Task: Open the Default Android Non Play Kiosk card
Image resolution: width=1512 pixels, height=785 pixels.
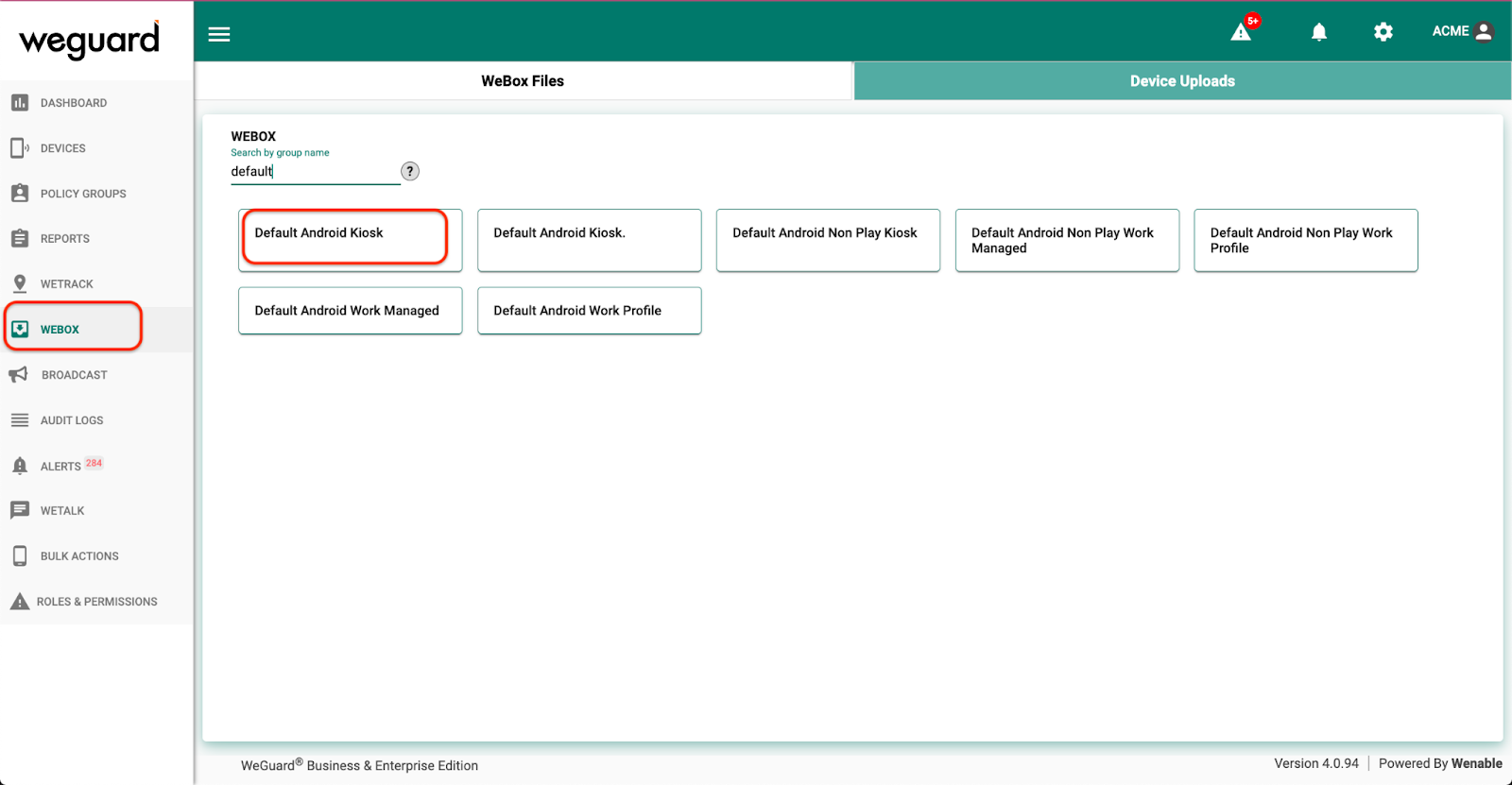Action: [828, 240]
